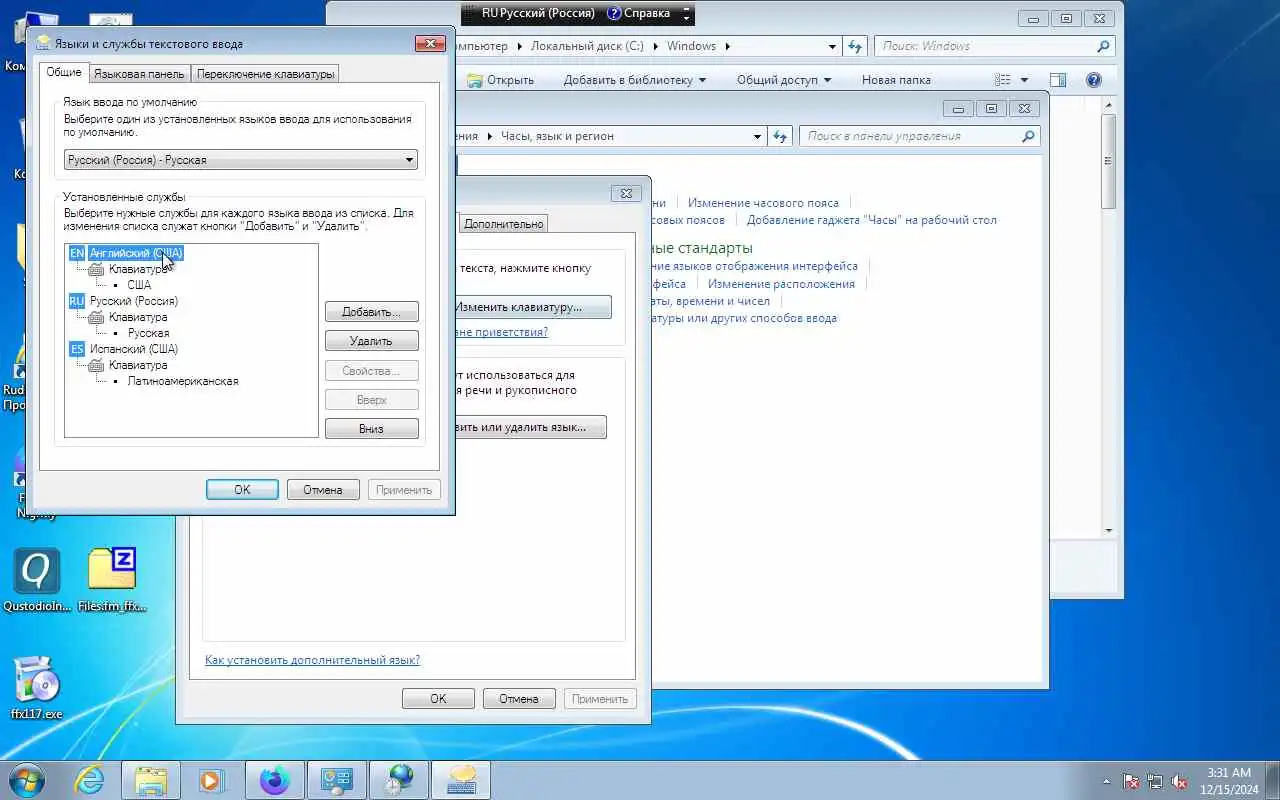Open the Windows Start menu
Viewport: 1280px width, 800px height.
pos(27,780)
